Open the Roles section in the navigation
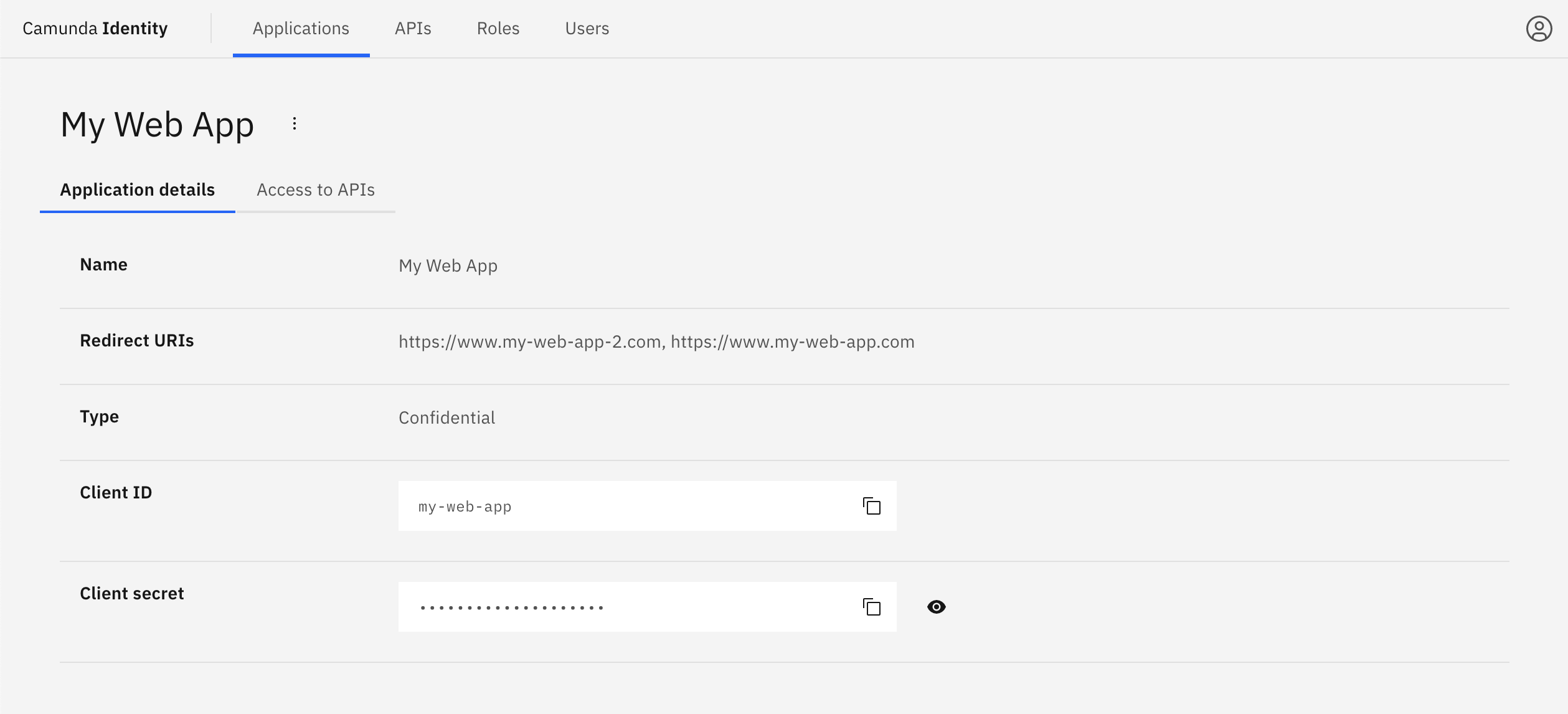The width and height of the screenshot is (1568, 714). (x=498, y=28)
